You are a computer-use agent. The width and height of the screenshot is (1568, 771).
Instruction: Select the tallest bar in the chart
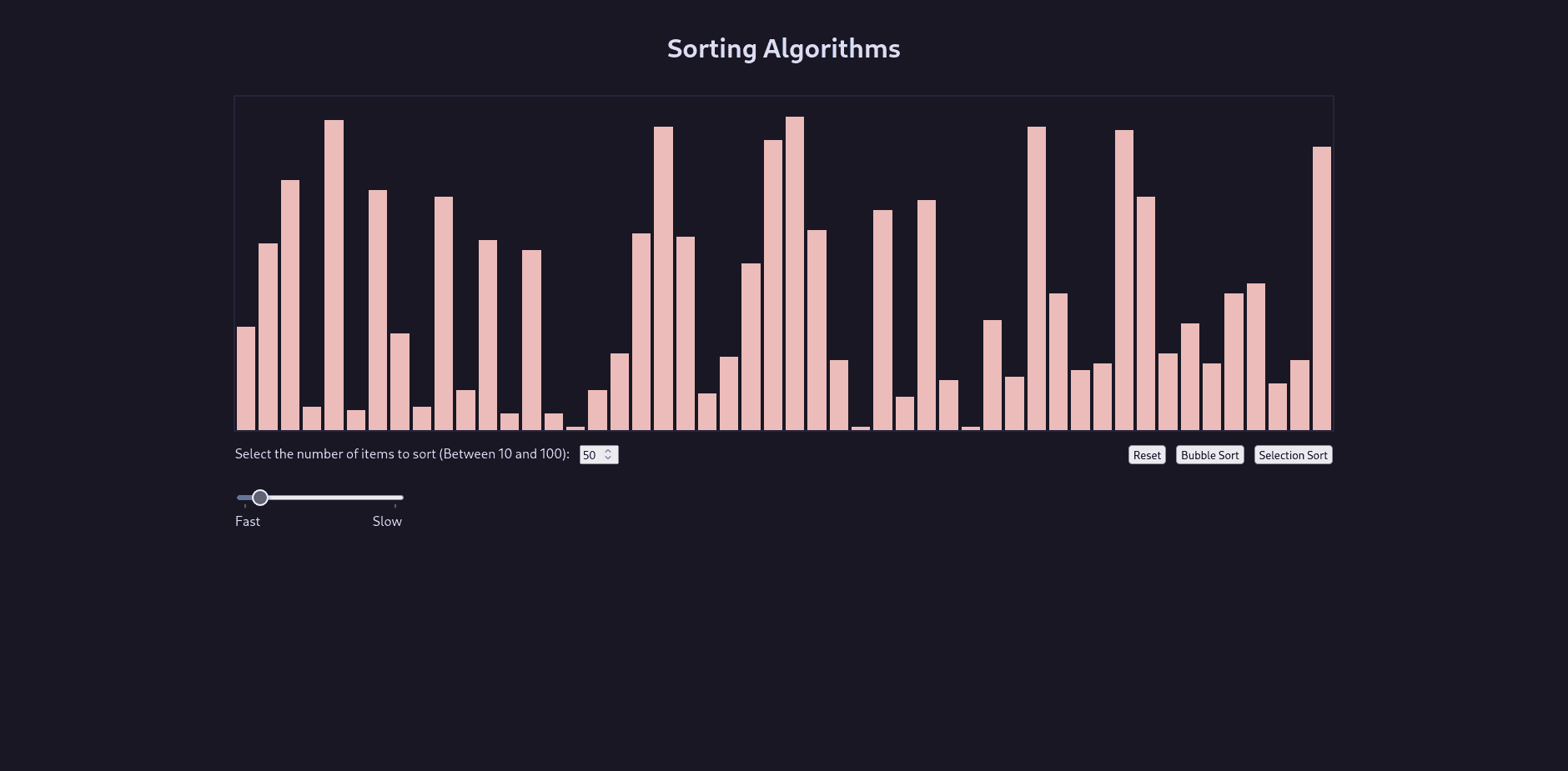(x=795, y=273)
